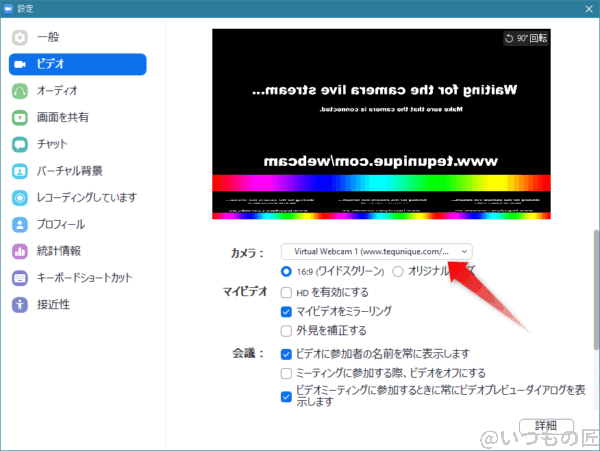Click the 統計情報 bar chart icon
Image resolution: width=600 pixels, height=451 pixels.
[x=20, y=251]
